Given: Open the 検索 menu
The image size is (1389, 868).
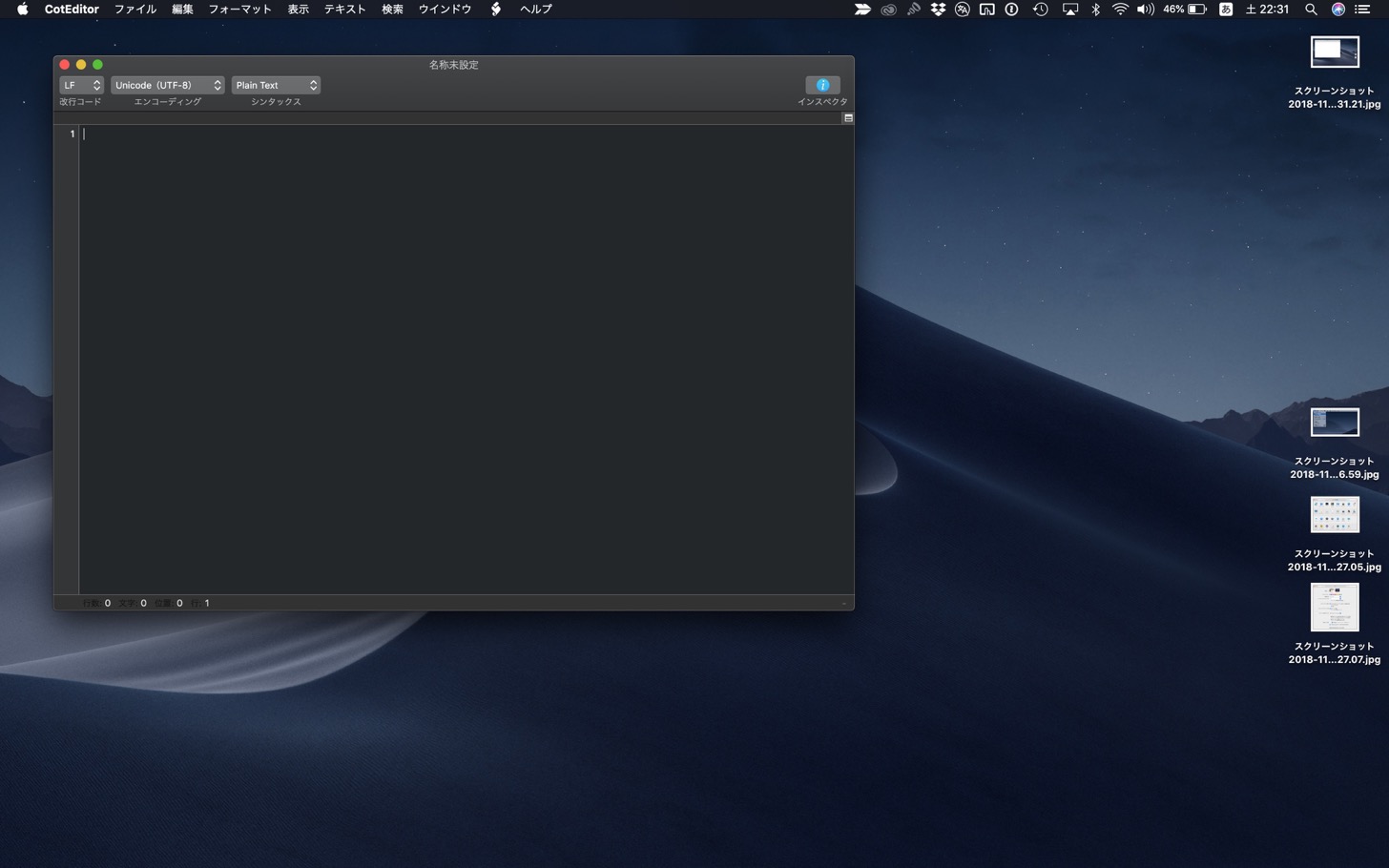Looking at the screenshot, I should click(x=392, y=9).
